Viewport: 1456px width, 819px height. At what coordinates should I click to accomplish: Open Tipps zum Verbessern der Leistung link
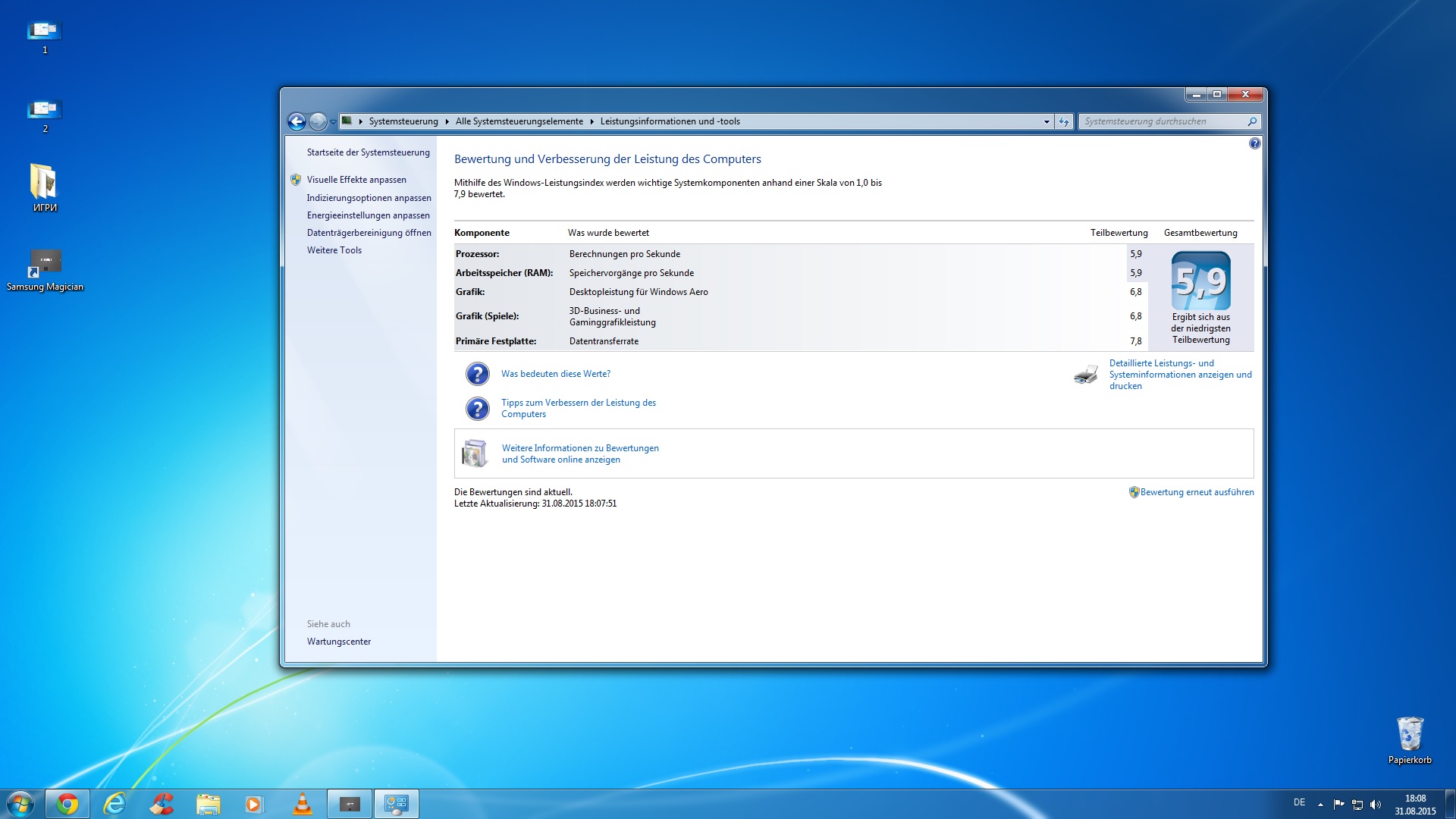click(579, 408)
